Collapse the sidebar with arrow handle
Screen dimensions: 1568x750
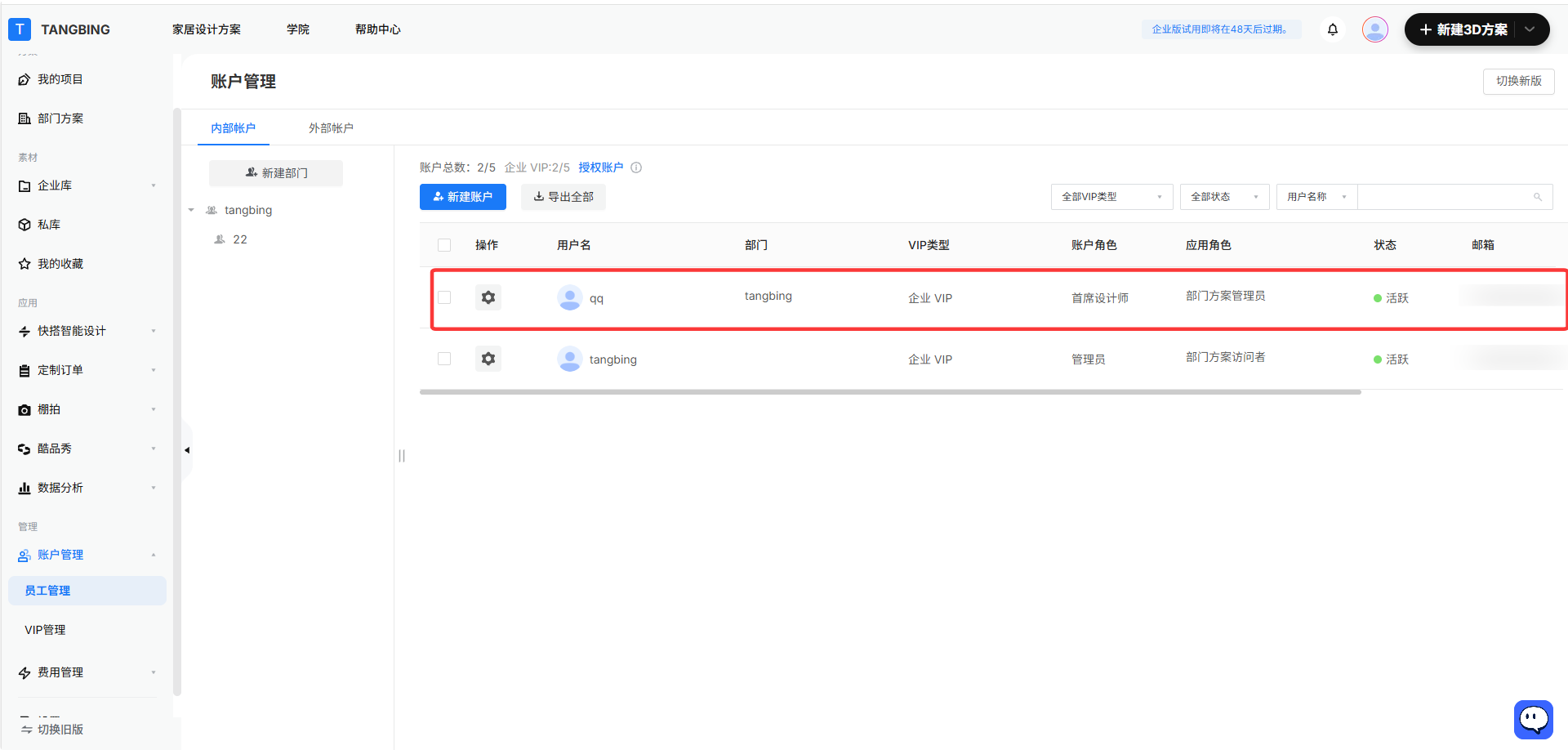187,450
